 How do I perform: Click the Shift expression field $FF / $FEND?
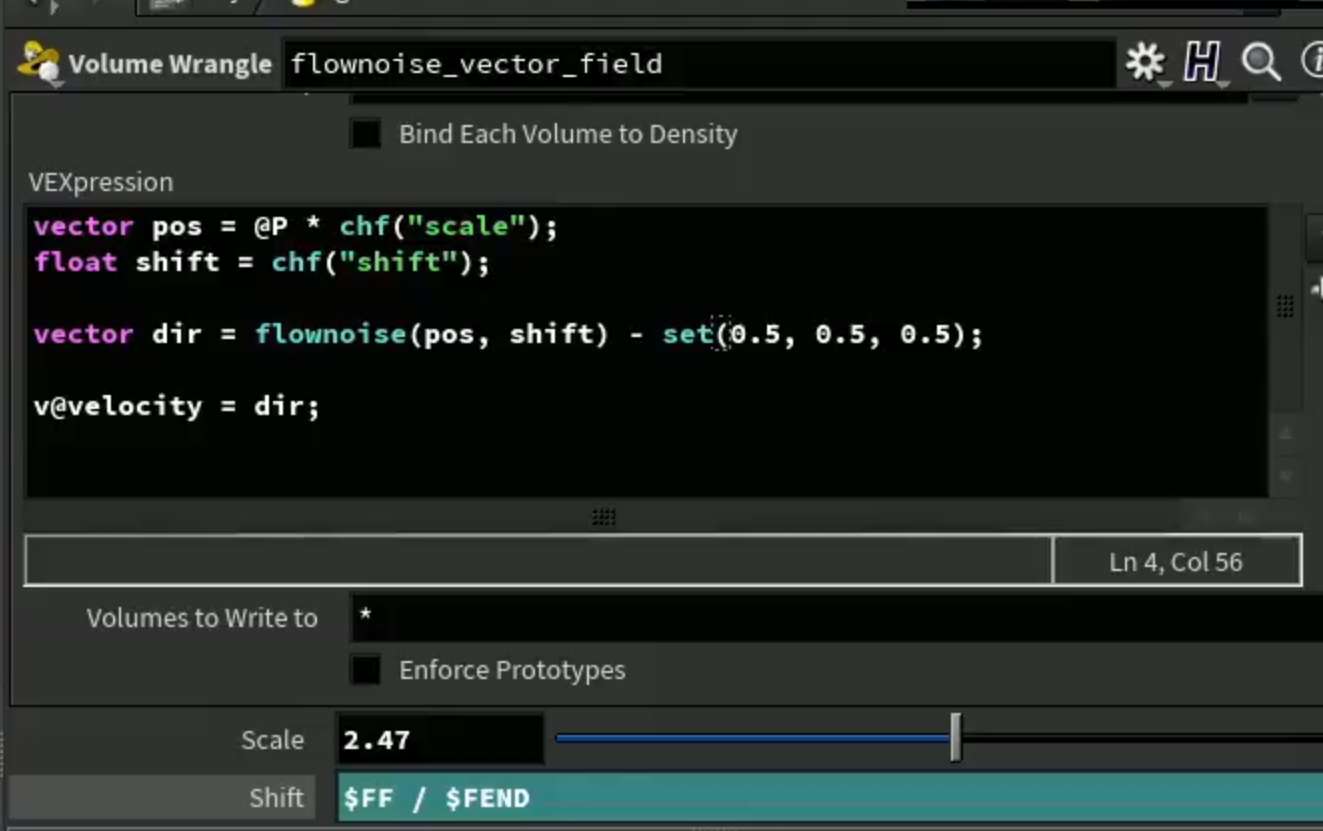830,798
